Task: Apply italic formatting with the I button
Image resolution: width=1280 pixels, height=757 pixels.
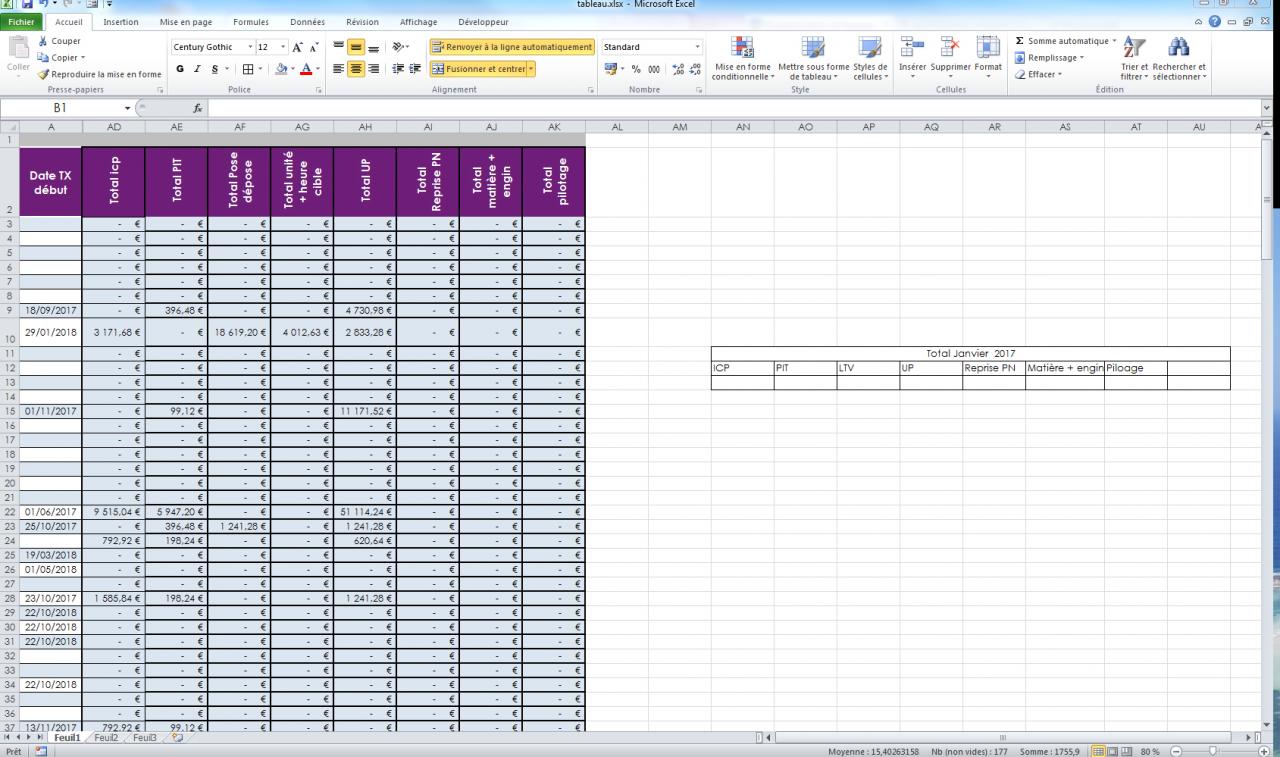Action: (x=195, y=69)
